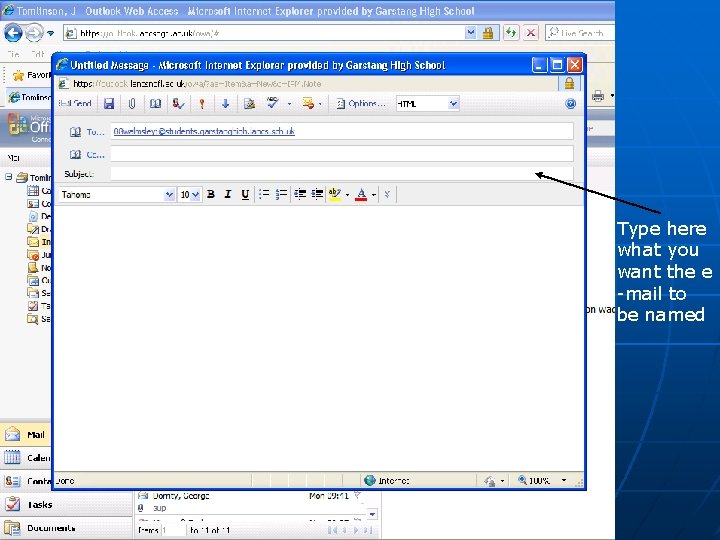This screenshot has width=720, height=540.
Task: Open the font color dropdown arrow
Action: point(374,195)
